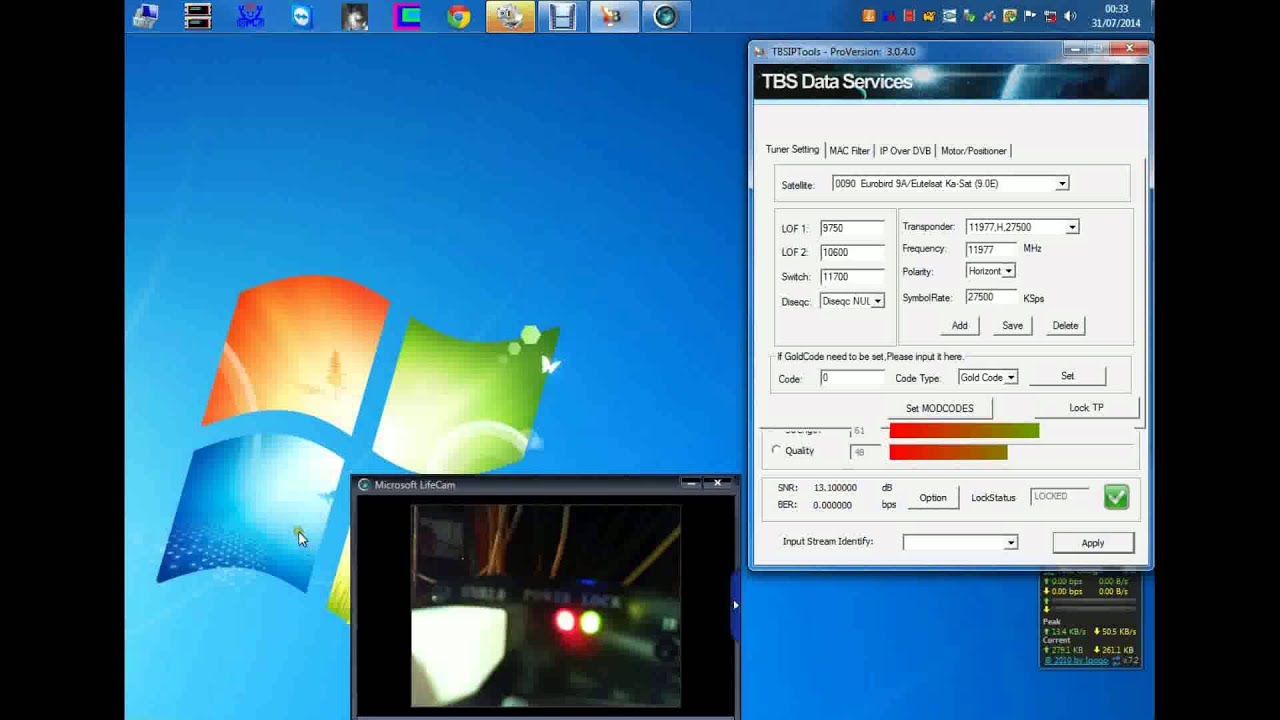Click the green LOCKED checkmark indicator

pos(1116,497)
